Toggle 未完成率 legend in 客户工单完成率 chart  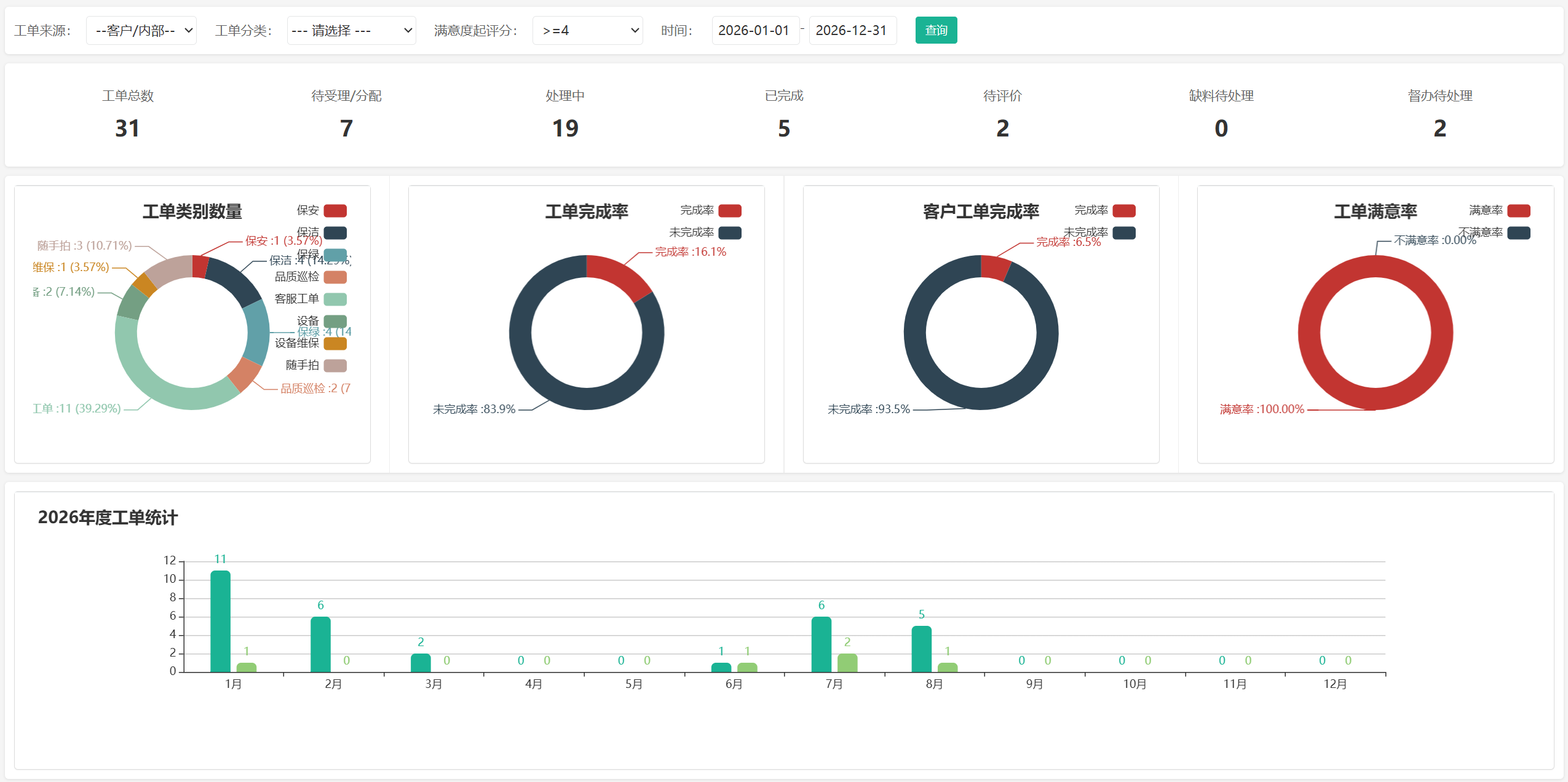click(x=1124, y=233)
